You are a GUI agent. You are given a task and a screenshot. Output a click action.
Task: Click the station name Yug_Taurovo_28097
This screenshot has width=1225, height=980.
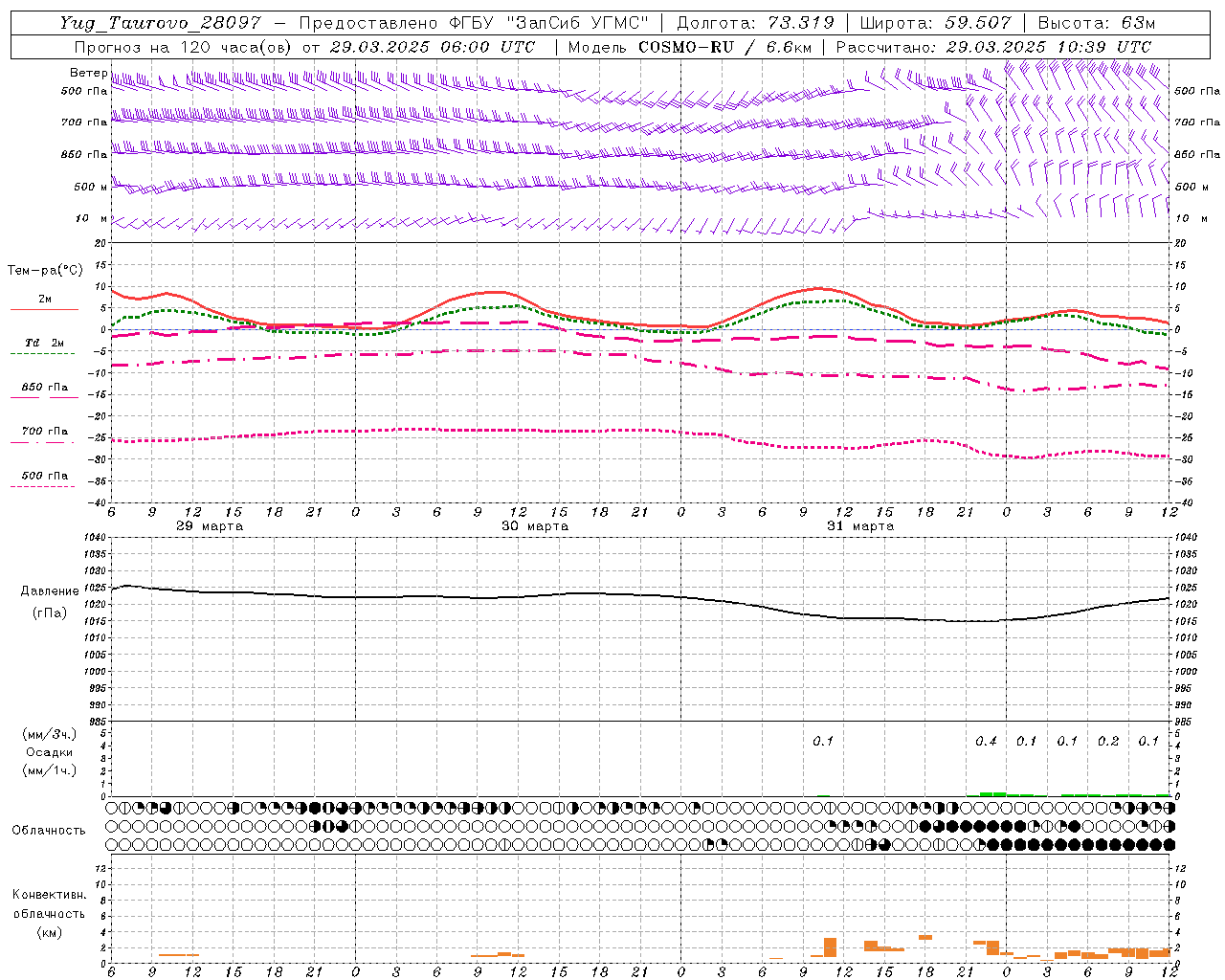[160, 23]
